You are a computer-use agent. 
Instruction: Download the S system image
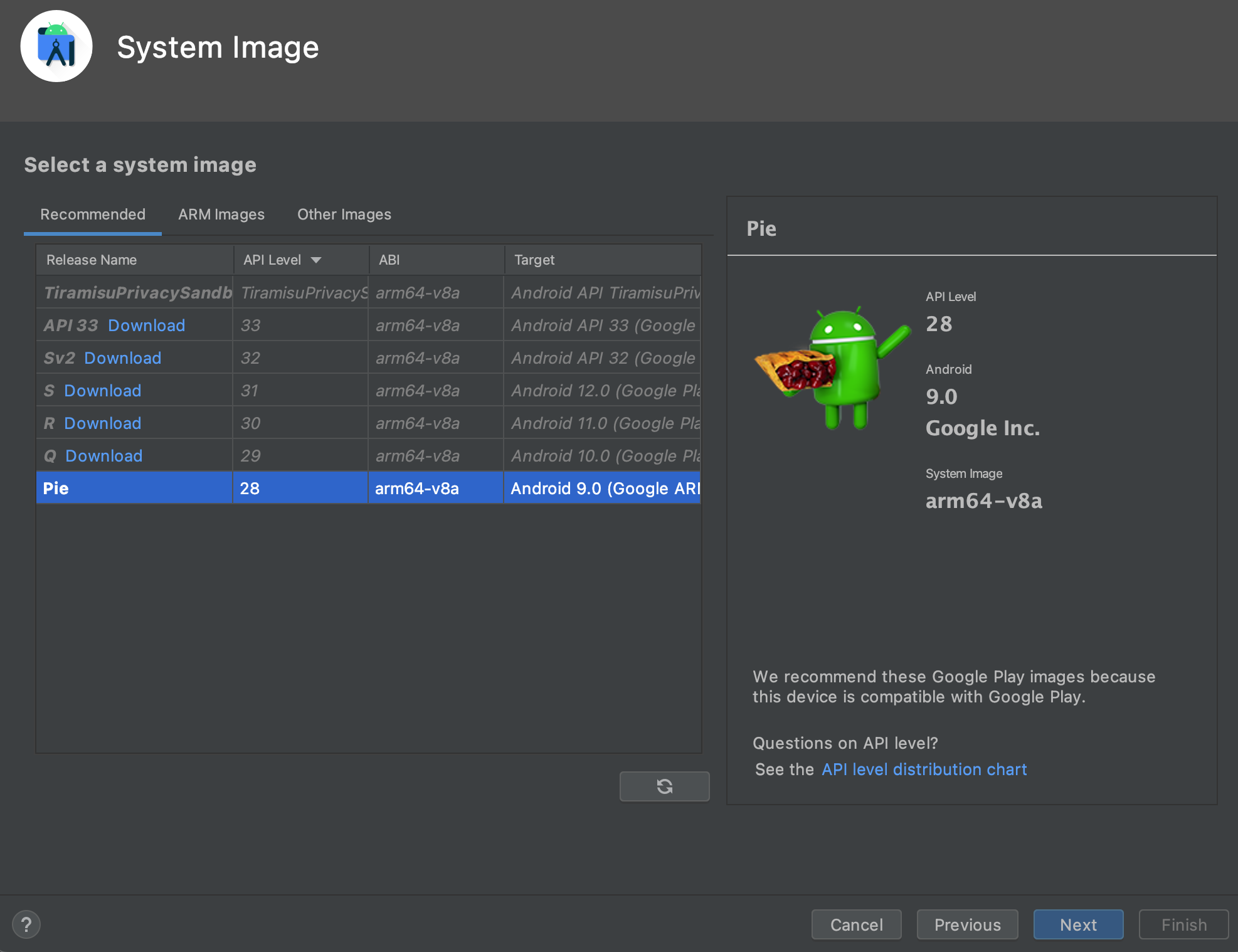(102, 391)
